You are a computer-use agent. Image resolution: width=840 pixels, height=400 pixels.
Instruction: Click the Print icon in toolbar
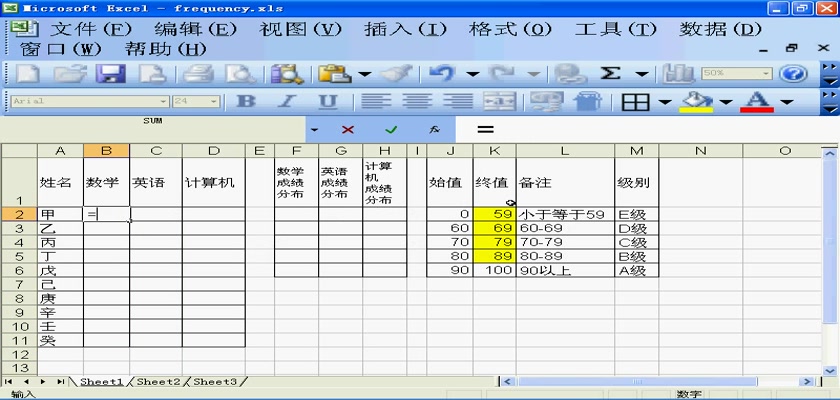tap(199, 74)
